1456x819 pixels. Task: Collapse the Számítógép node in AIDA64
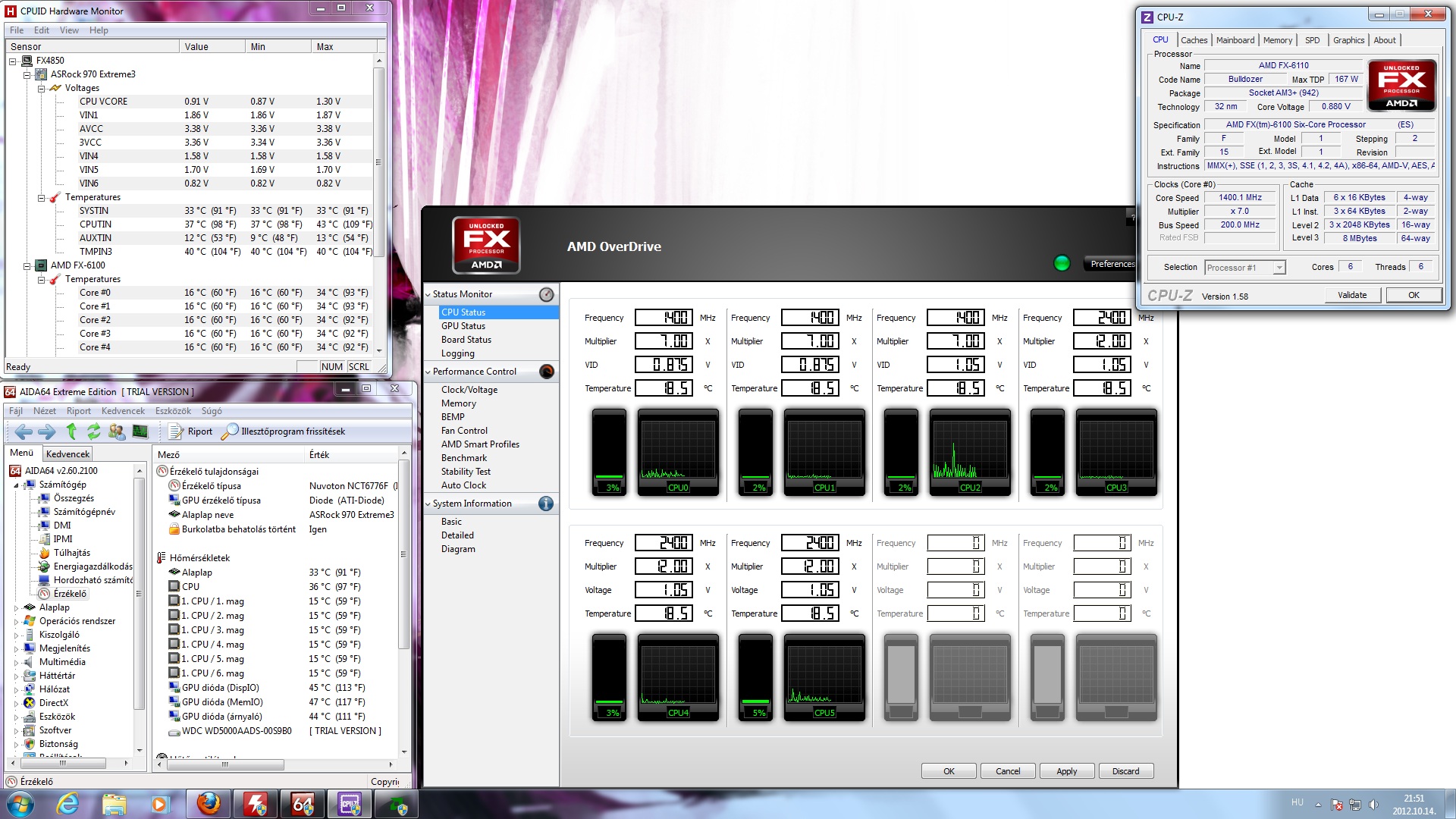16,485
